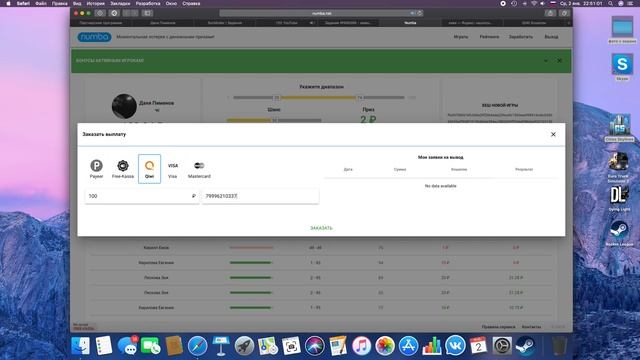The width and height of the screenshot is (640, 360).
Task: Select the Cities Skylines desktop icon
Action: [x=620, y=128]
